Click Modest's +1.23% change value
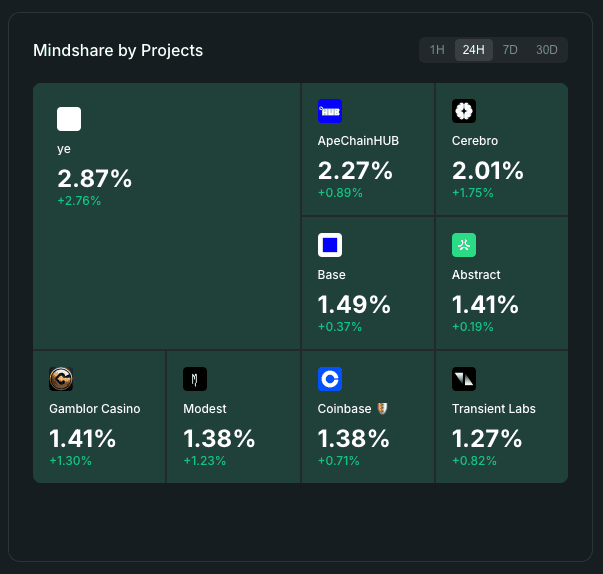This screenshot has width=603, height=574. [204, 461]
